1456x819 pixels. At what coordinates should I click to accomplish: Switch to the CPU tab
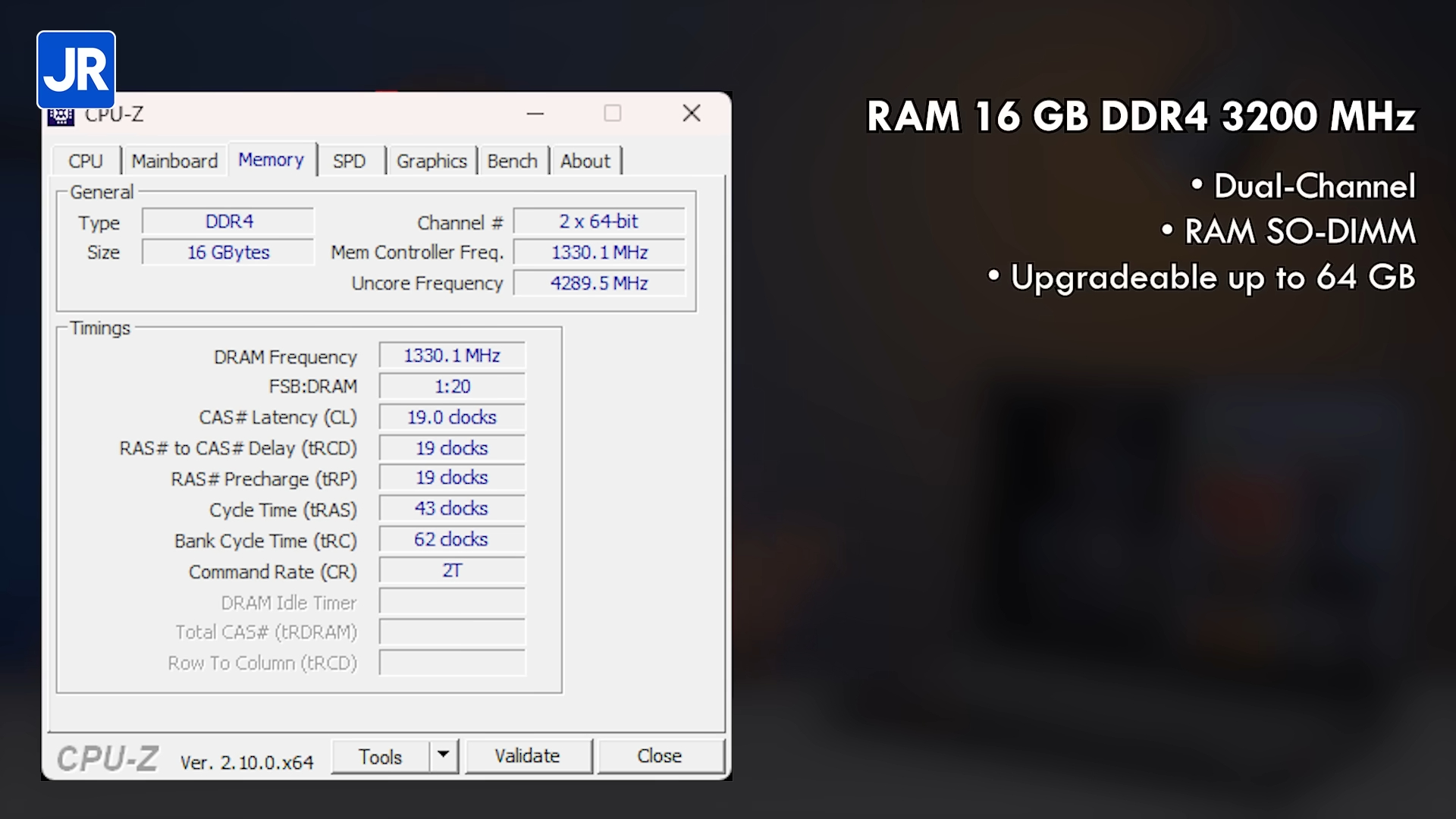tap(86, 161)
